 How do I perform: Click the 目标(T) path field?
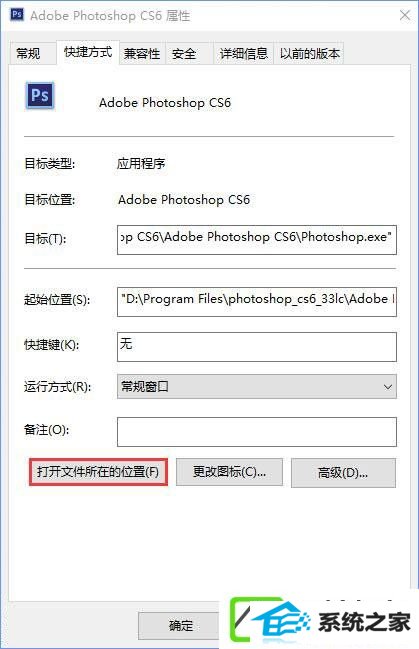(257, 240)
